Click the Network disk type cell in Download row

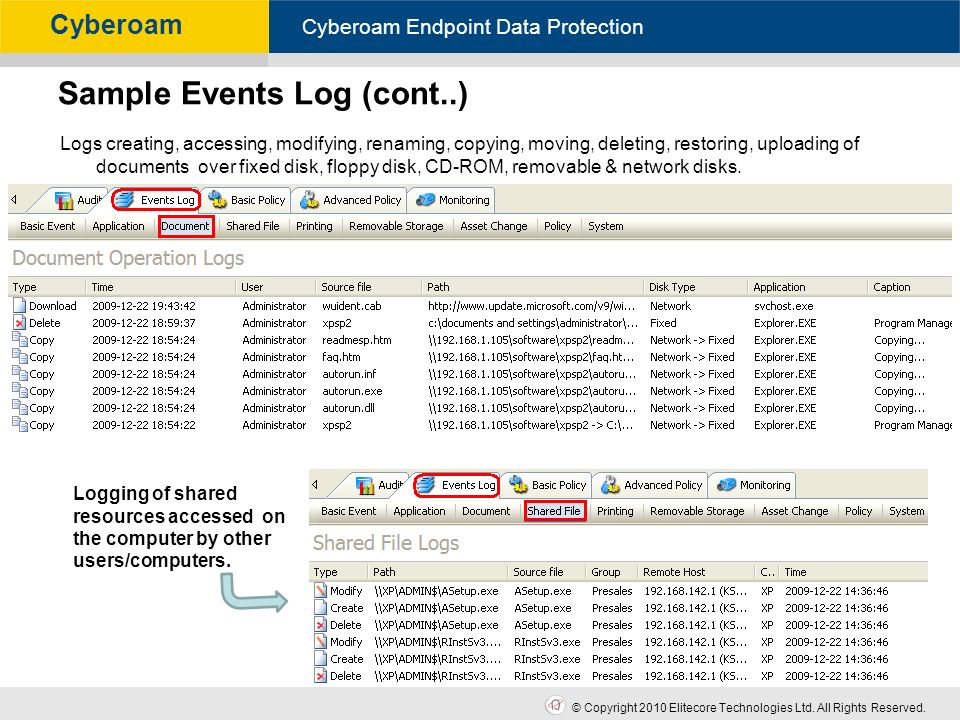(x=670, y=306)
